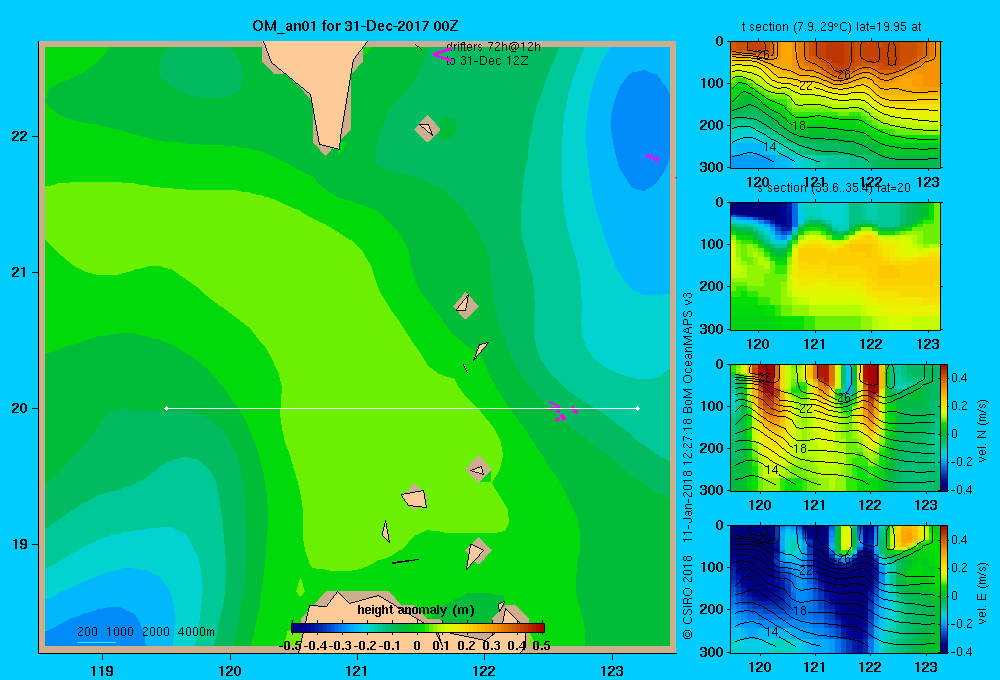Click the vertical '© CSIRO 2018' copyright text
The image size is (1000, 680).
[688, 596]
